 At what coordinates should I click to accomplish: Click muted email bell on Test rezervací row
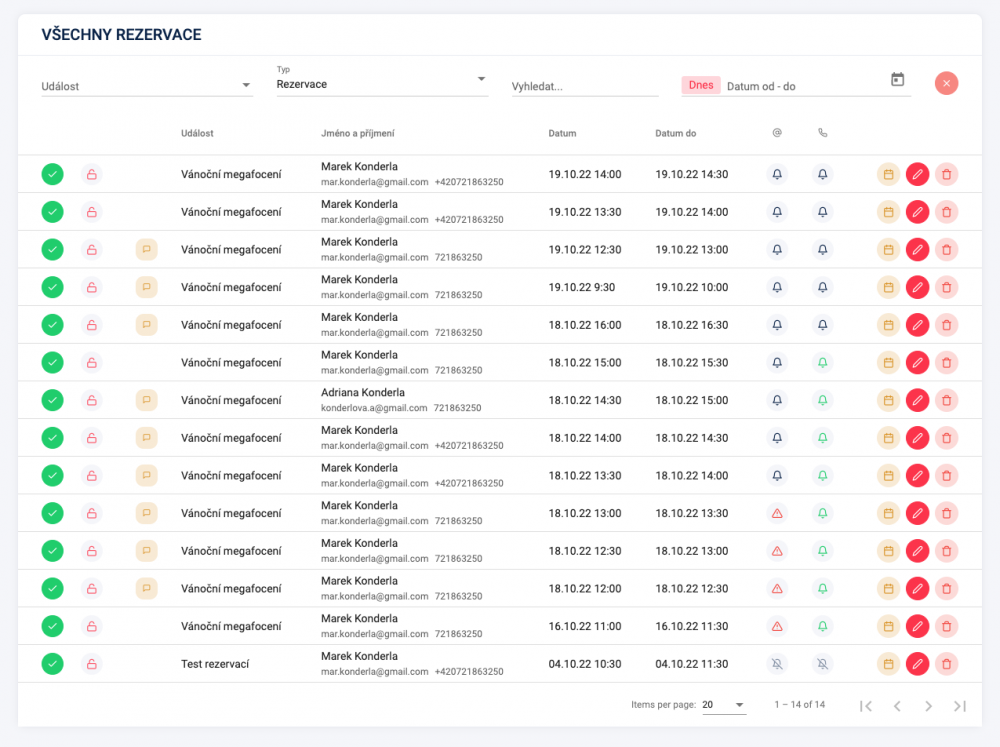[x=777, y=663]
